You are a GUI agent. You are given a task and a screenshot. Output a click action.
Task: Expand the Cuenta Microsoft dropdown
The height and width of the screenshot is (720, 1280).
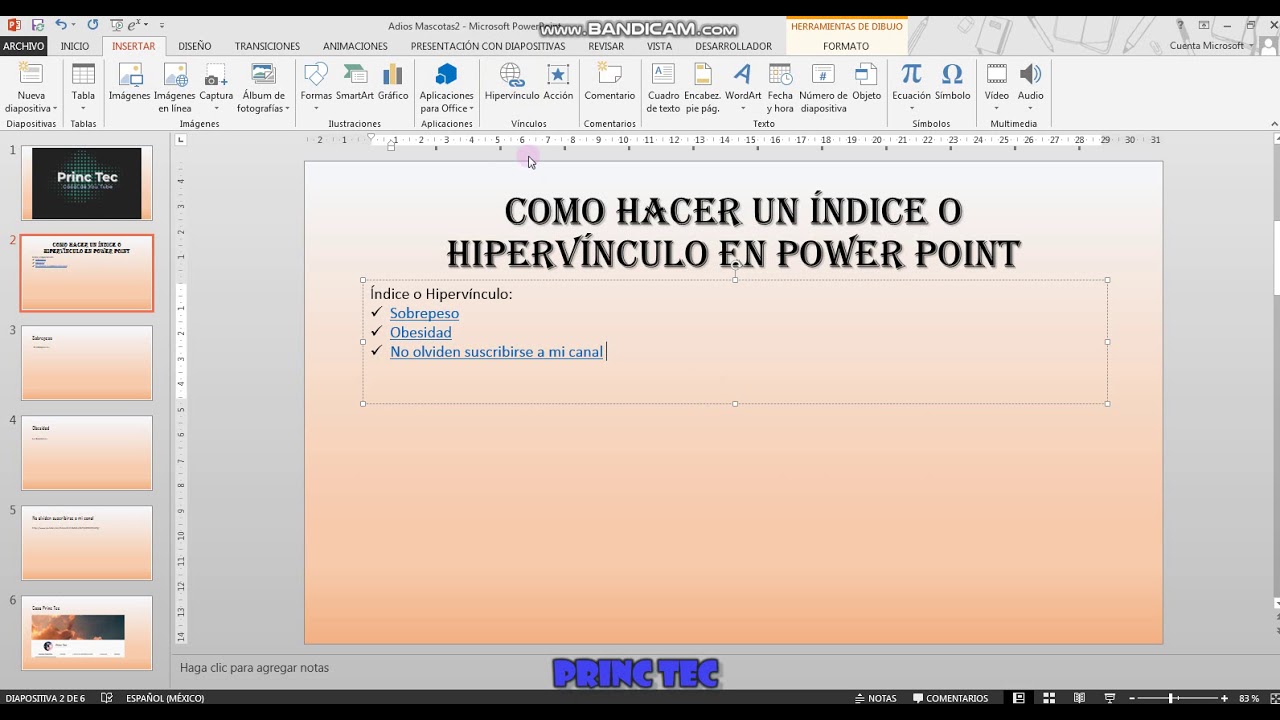(1251, 46)
